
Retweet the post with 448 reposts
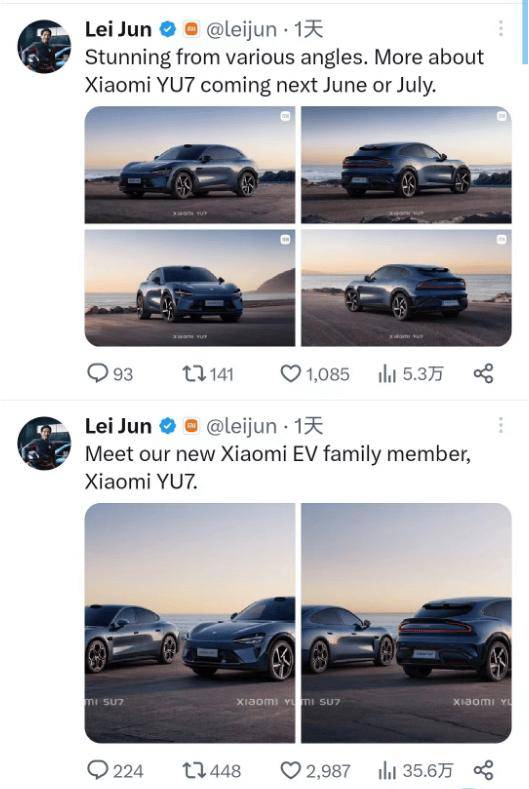click(x=211, y=770)
